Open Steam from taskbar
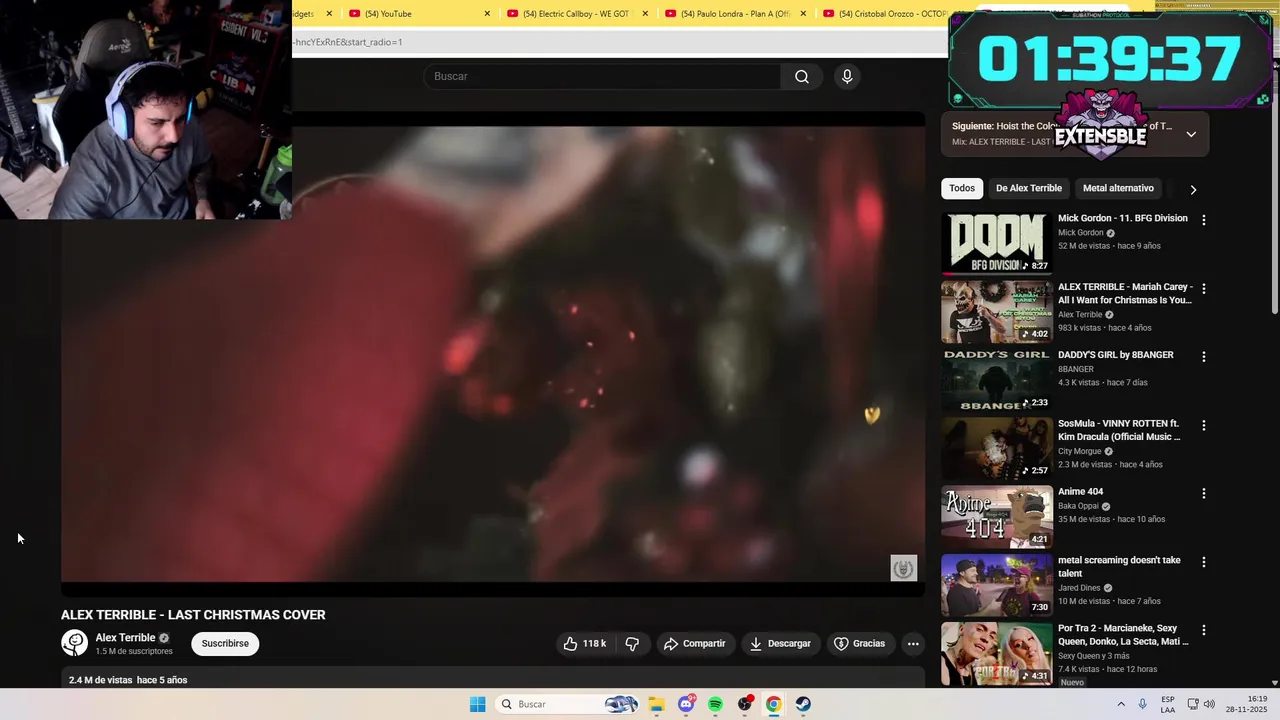Image resolution: width=1280 pixels, height=720 pixels. (803, 704)
